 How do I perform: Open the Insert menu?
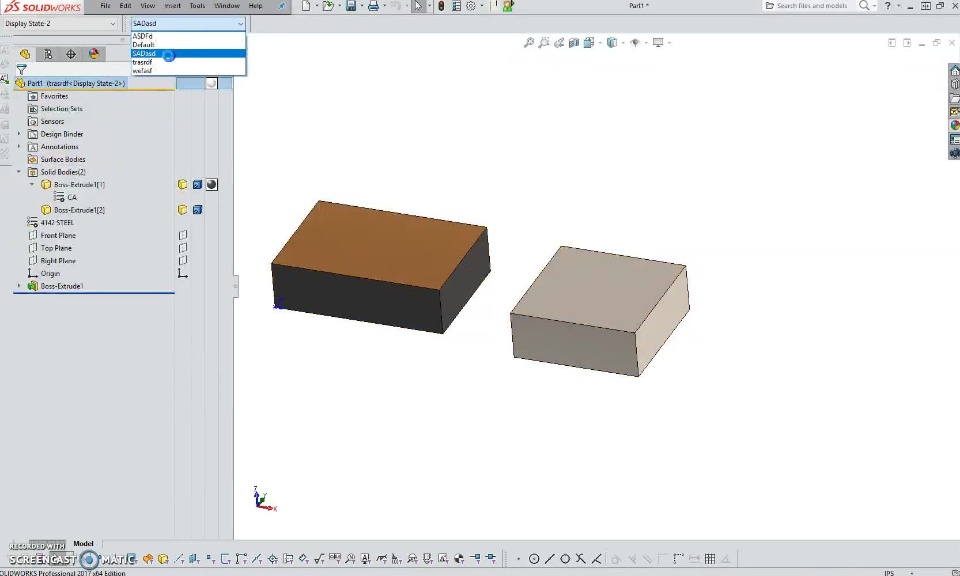click(x=173, y=6)
